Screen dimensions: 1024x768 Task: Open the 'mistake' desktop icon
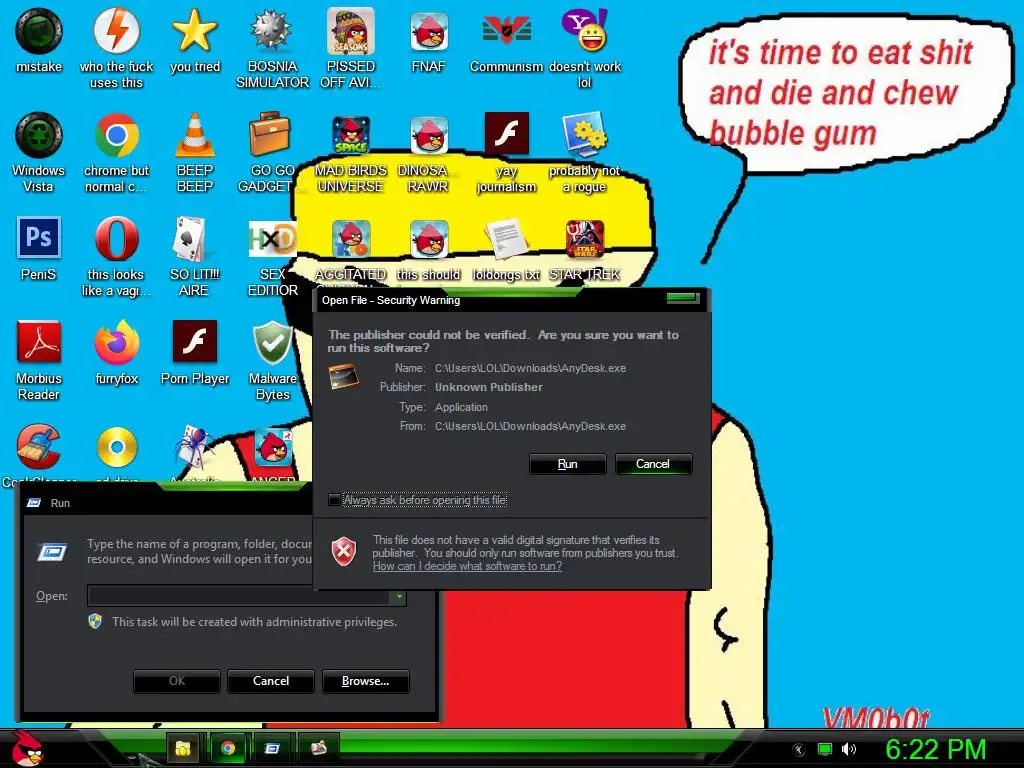[x=39, y=31]
